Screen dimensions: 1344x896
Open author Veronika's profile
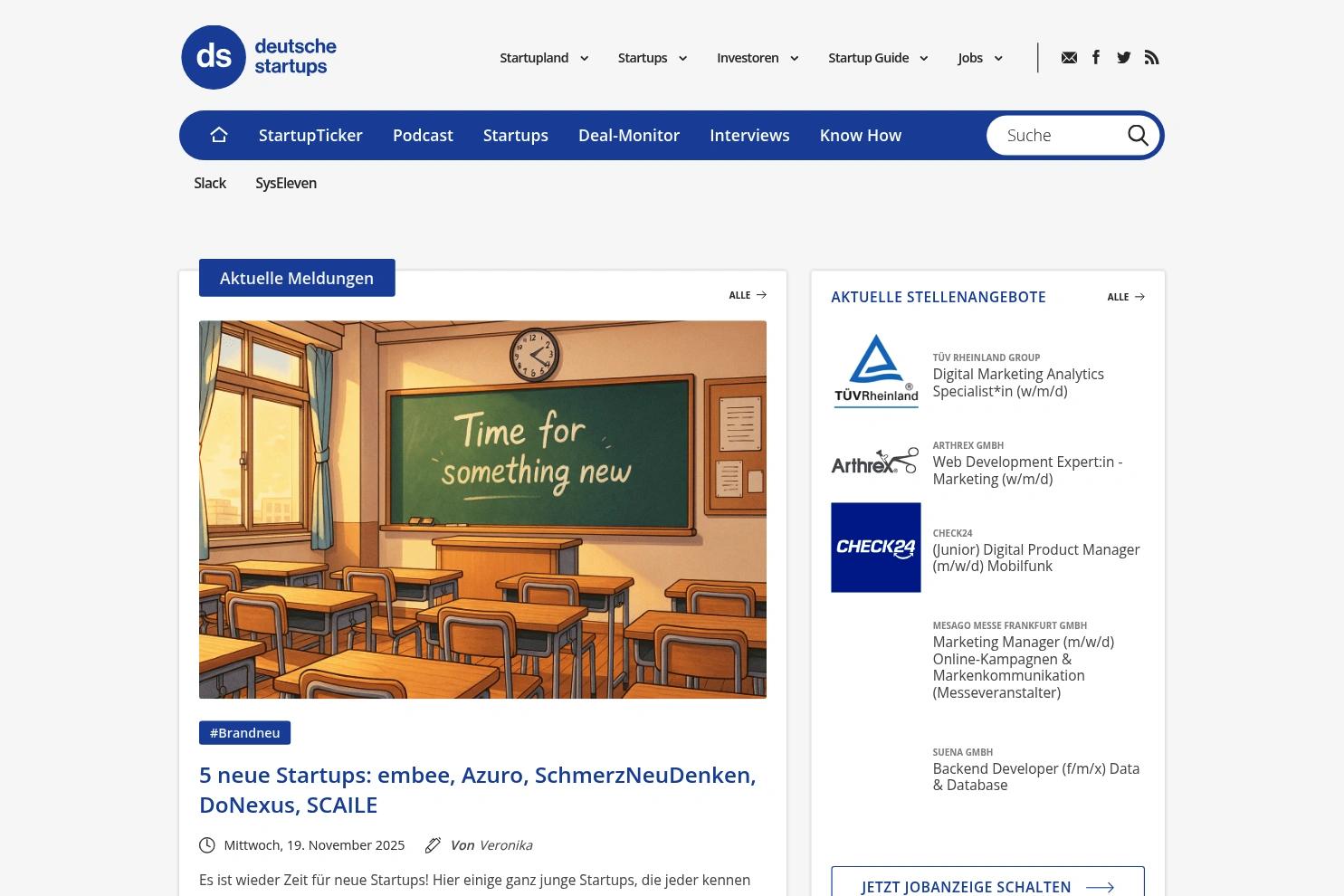tap(505, 844)
